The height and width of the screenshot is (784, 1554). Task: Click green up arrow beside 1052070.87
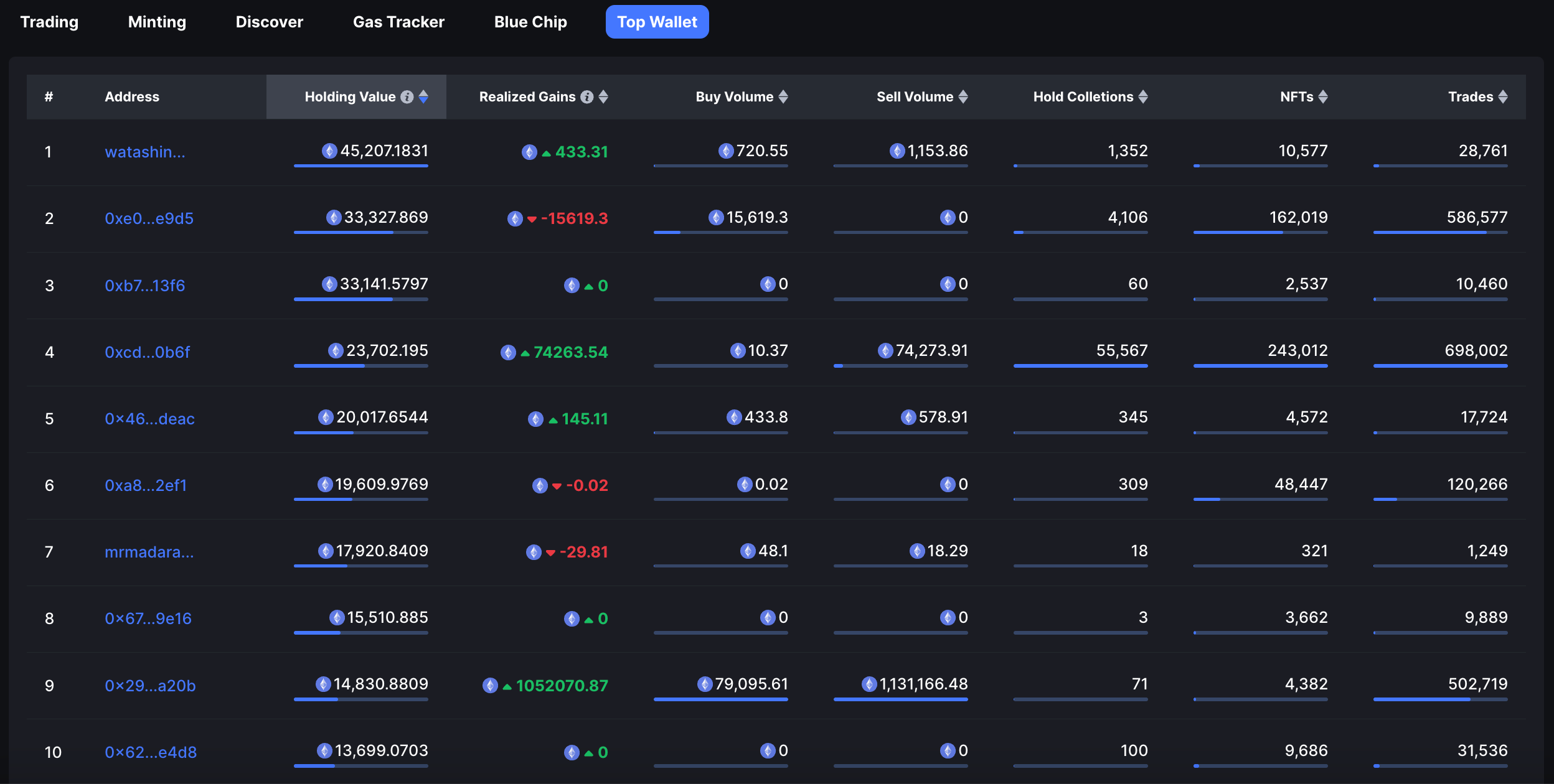(x=507, y=686)
